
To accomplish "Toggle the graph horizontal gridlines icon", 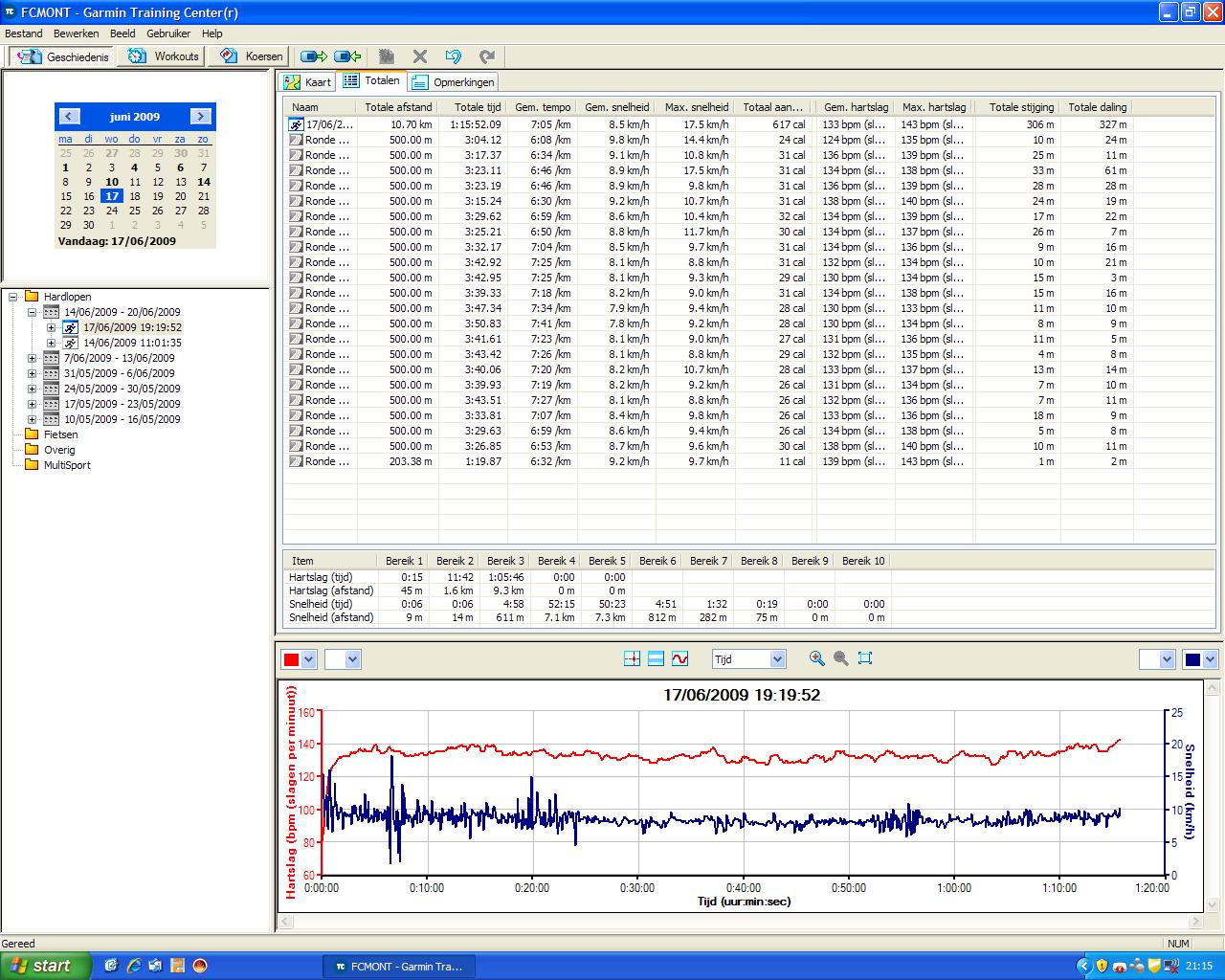I will click(x=656, y=658).
